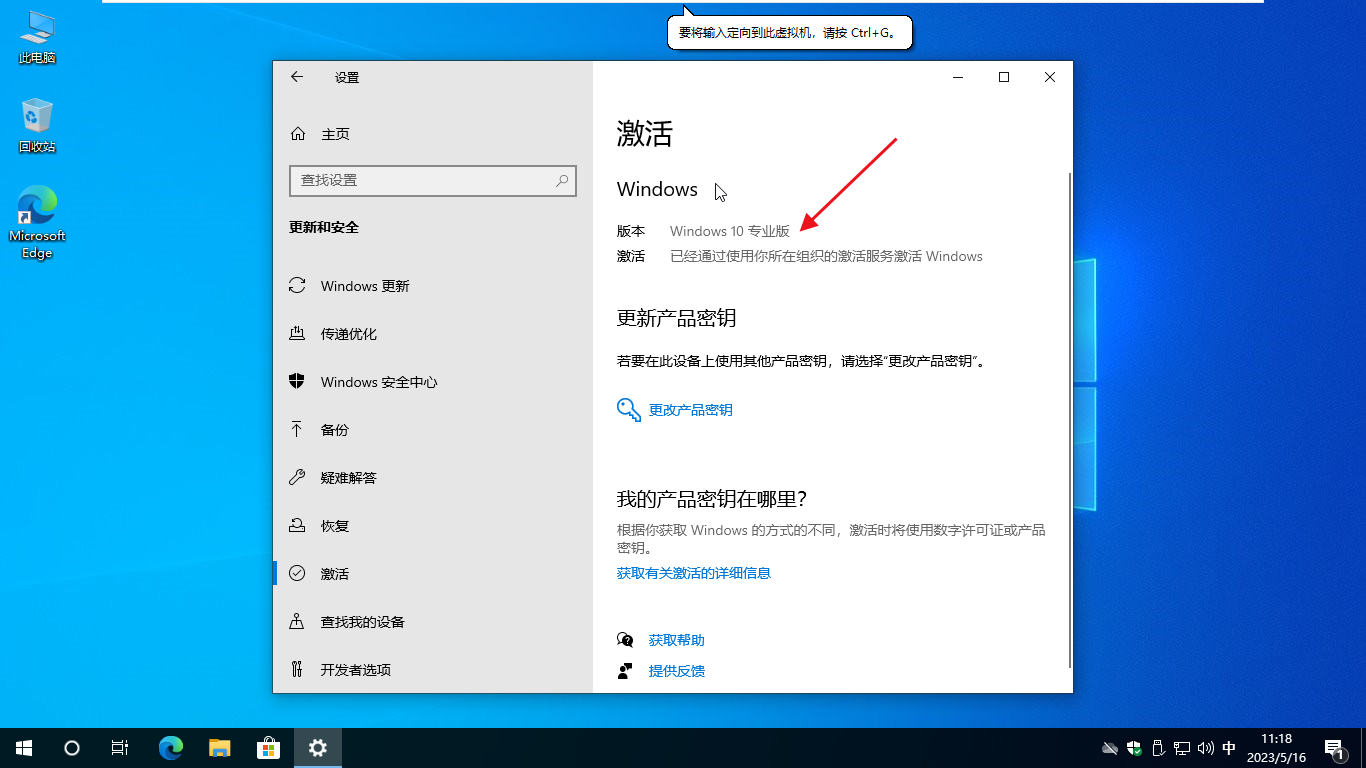1366x768 pixels.
Task: Minimize the Settings window
Action: point(958,77)
